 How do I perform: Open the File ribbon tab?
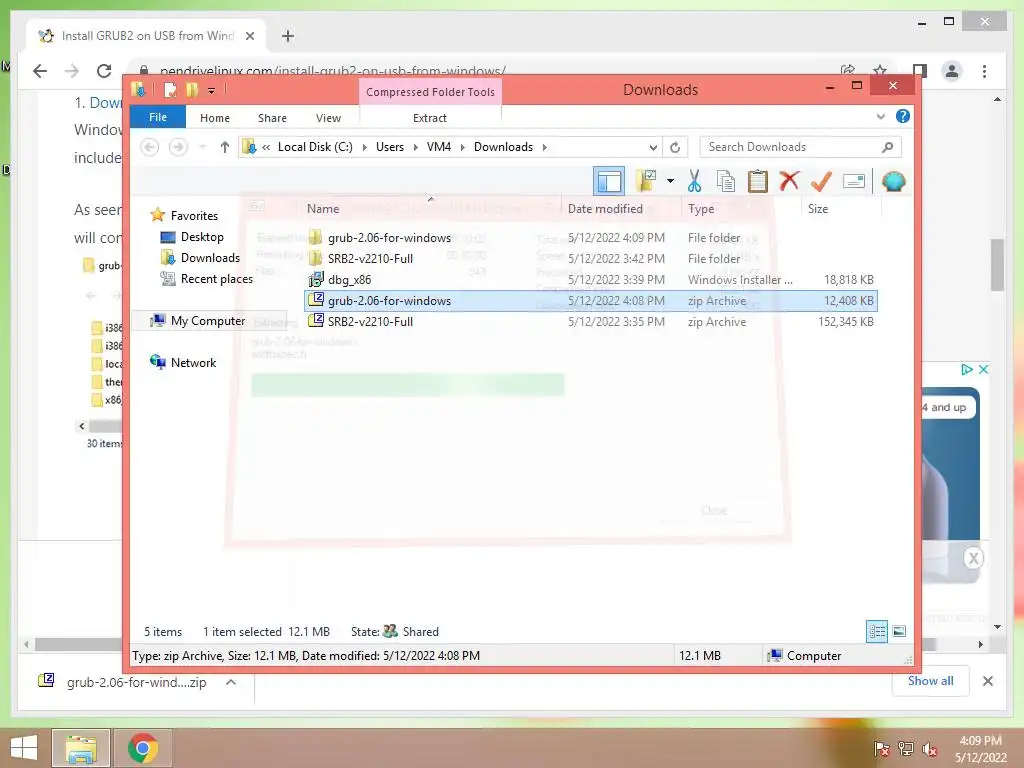(x=158, y=117)
